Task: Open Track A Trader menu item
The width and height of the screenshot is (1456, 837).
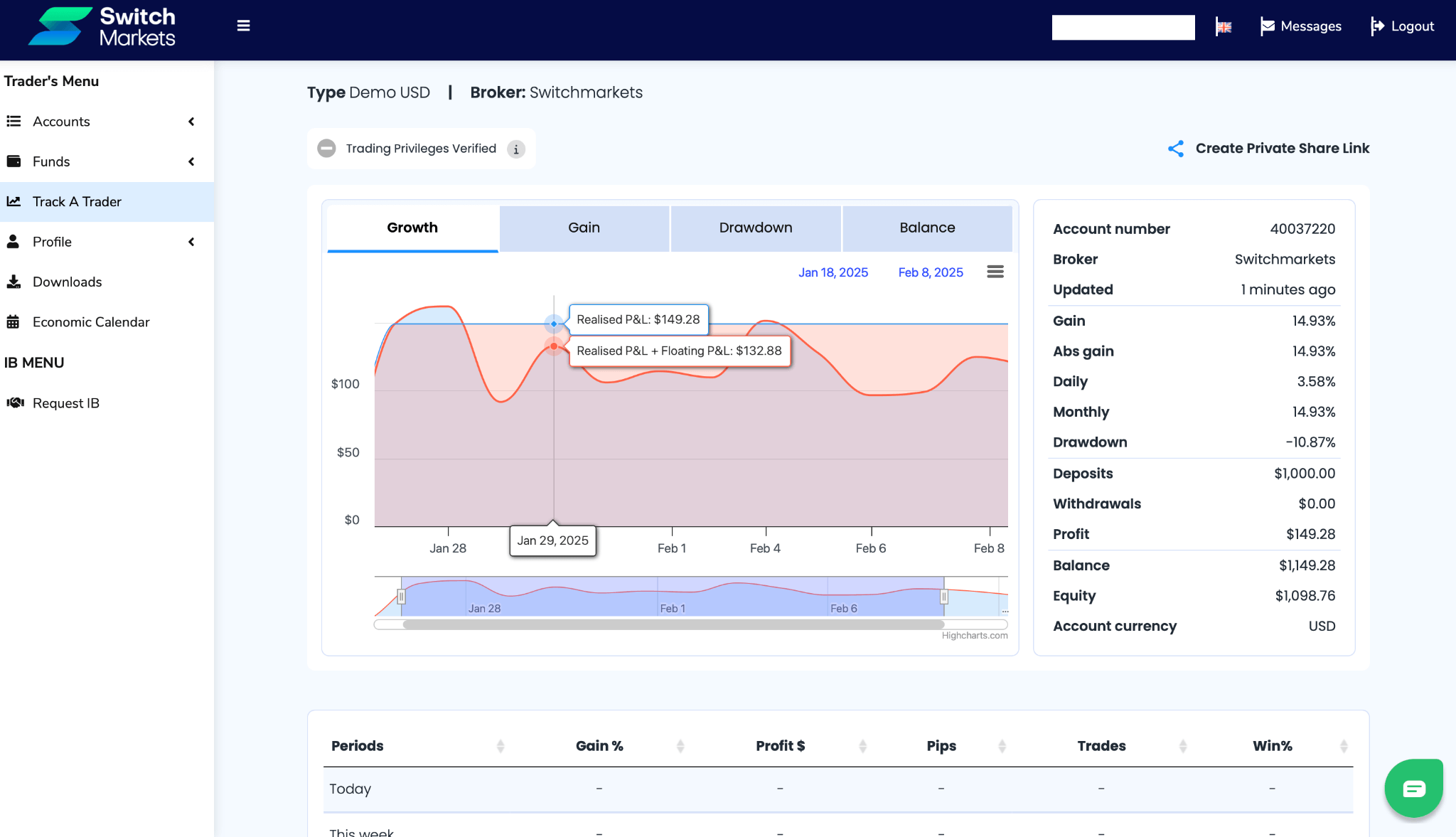Action: pos(107,202)
